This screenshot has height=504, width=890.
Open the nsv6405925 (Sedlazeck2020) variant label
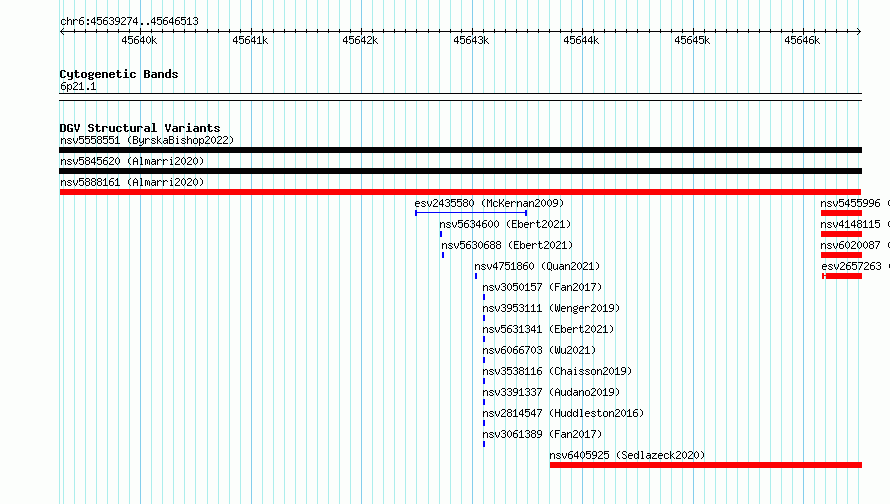click(x=627, y=455)
